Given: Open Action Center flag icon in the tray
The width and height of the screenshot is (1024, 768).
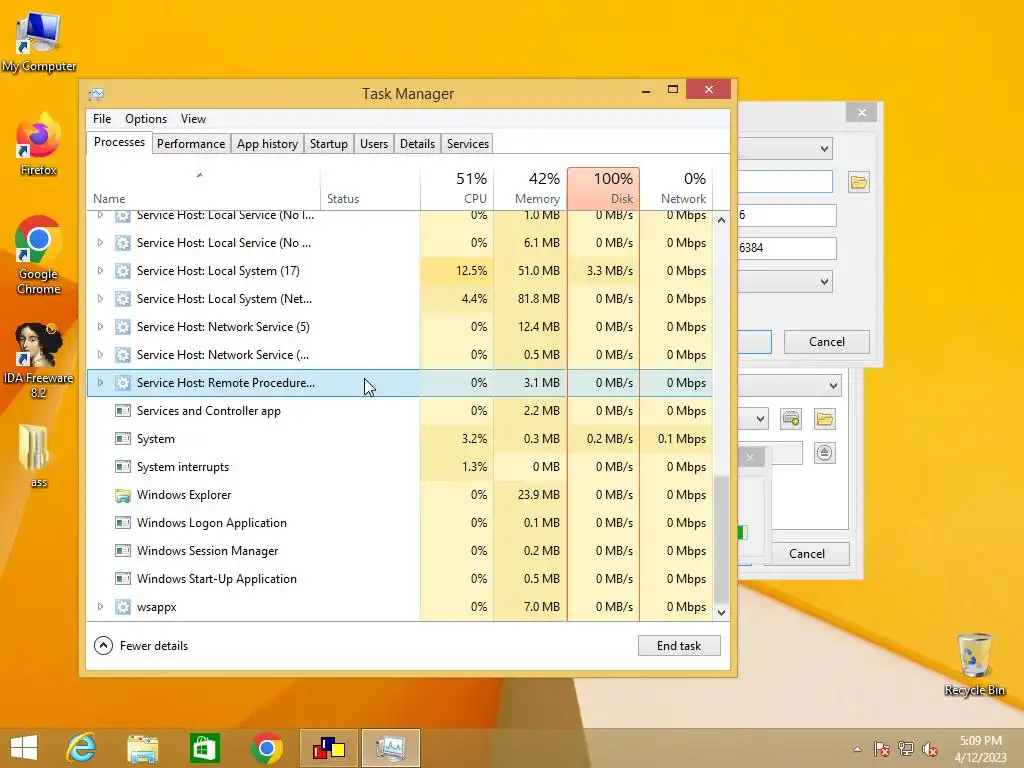Looking at the screenshot, I should point(882,749).
